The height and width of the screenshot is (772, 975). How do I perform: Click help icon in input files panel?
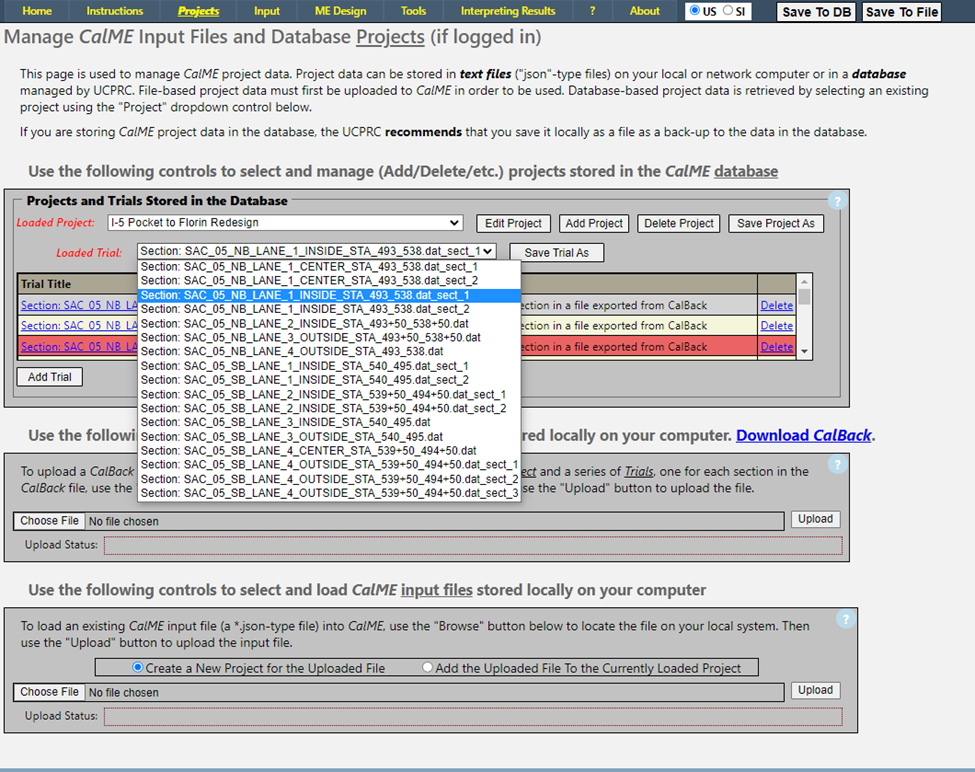[x=845, y=619]
